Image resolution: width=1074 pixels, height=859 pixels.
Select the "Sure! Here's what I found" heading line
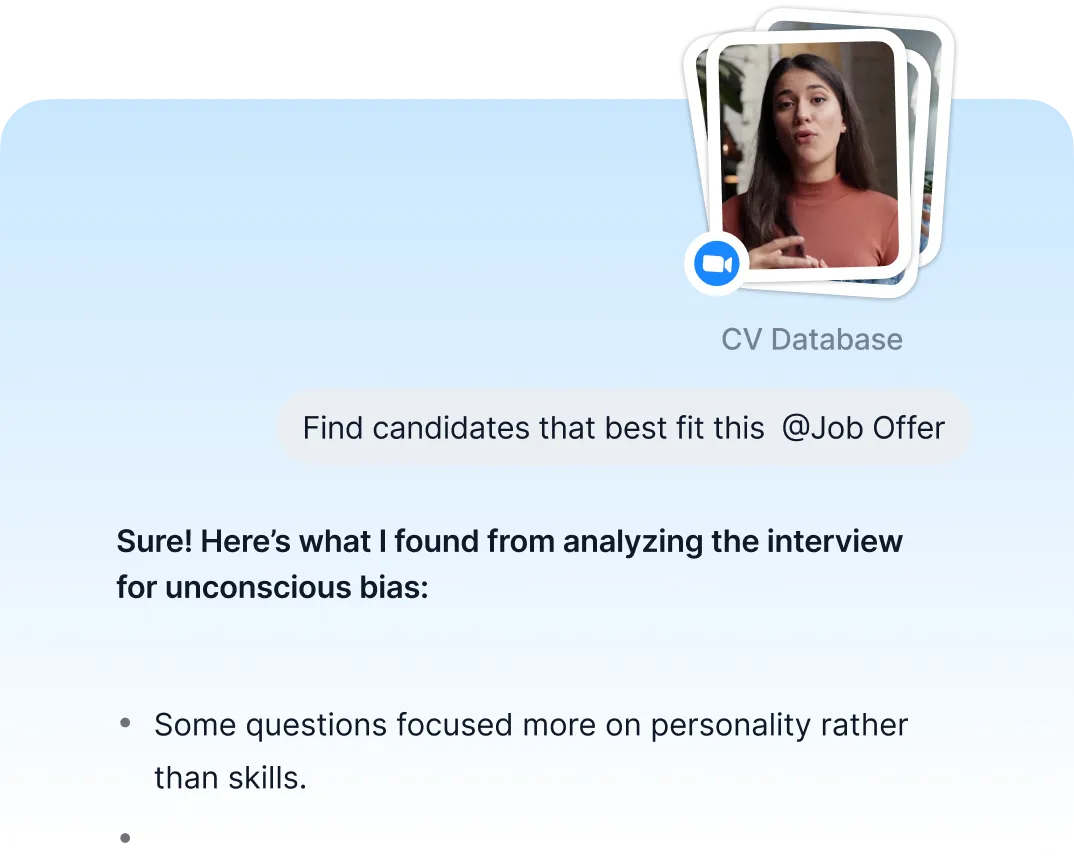[x=509, y=541]
